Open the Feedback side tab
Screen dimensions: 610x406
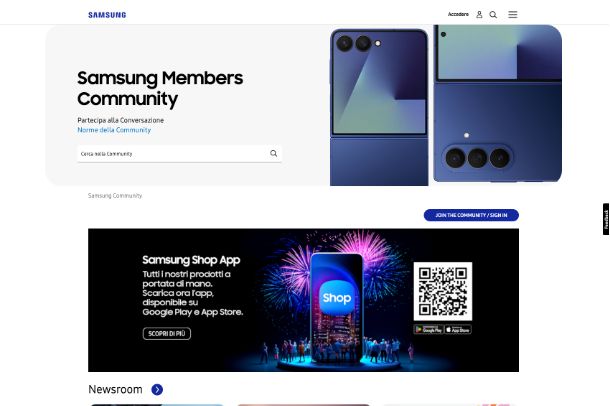(606, 219)
